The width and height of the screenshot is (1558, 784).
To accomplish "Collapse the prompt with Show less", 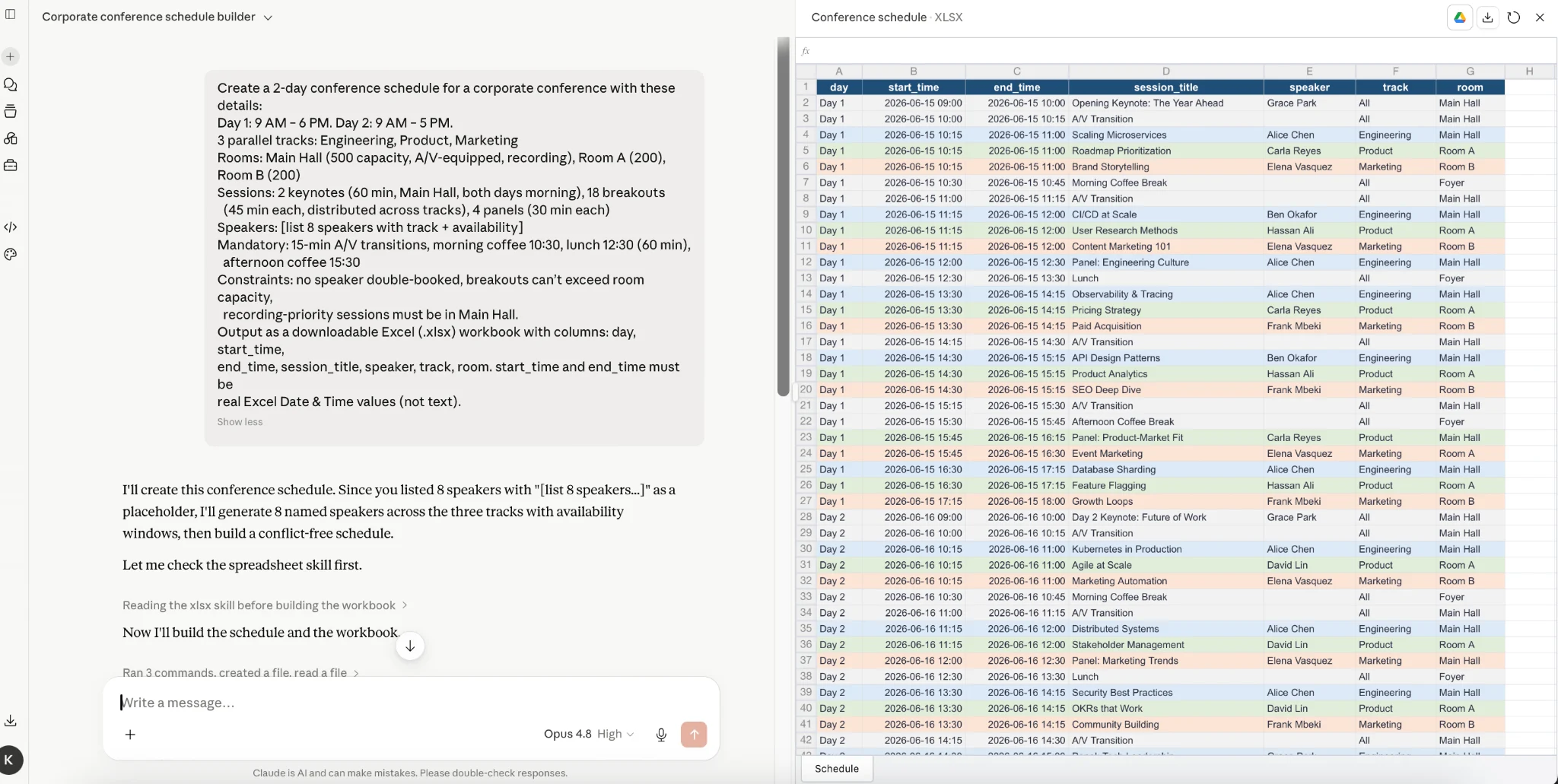I will point(240,422).
